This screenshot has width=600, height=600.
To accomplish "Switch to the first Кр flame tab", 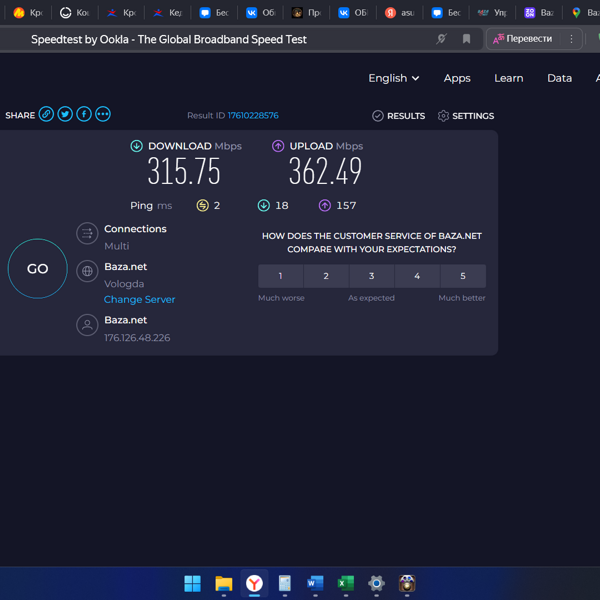I will pos(28,13).
